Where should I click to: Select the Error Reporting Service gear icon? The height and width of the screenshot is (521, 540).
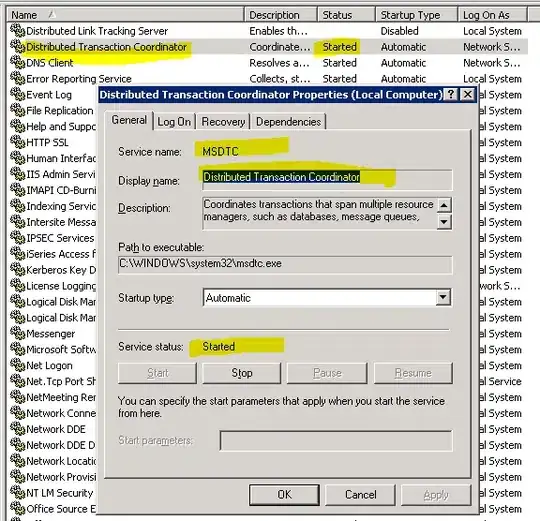18,78
